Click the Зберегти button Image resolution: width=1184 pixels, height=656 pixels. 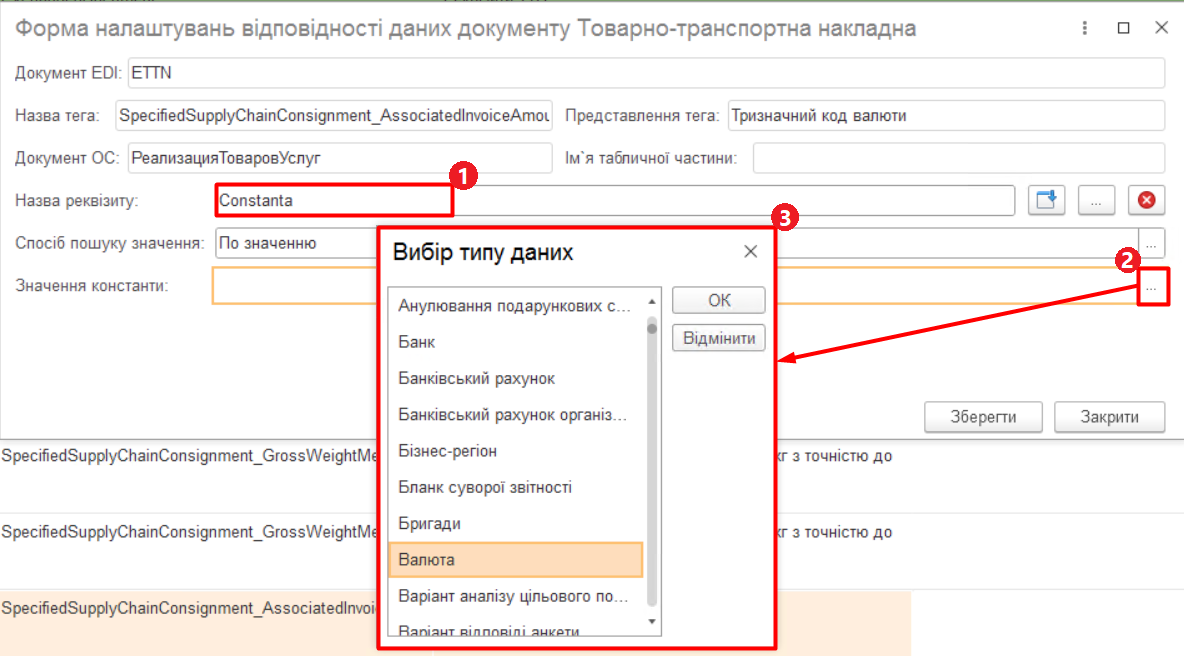[x=983, y=417]
